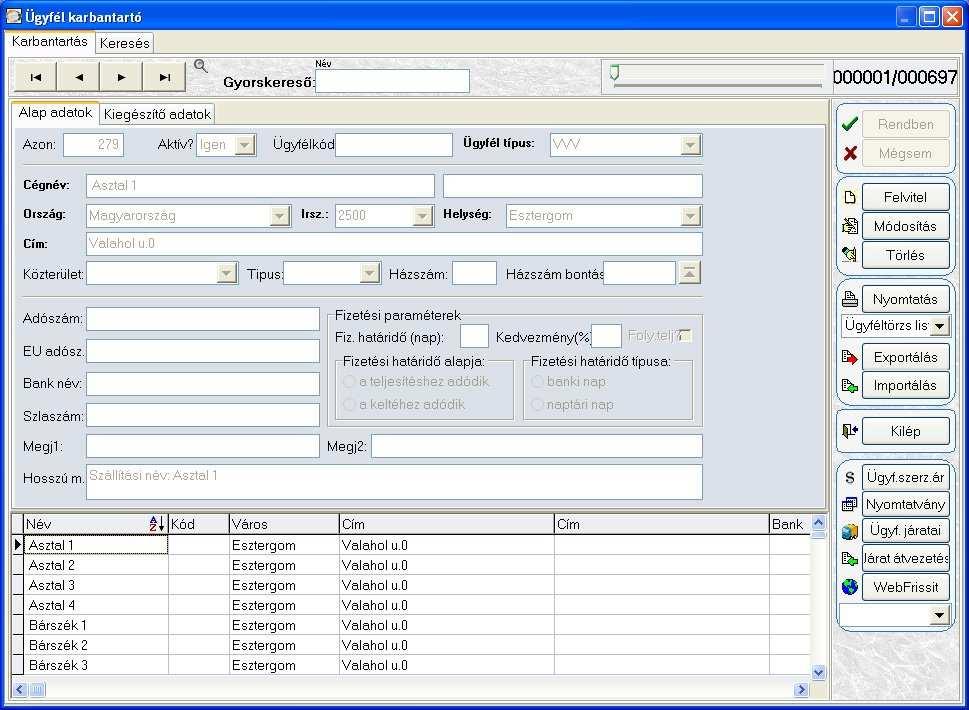Click the red X icon beside Mégsem
This screenshot has width=969, height=710.
click(x=850, y=153)
